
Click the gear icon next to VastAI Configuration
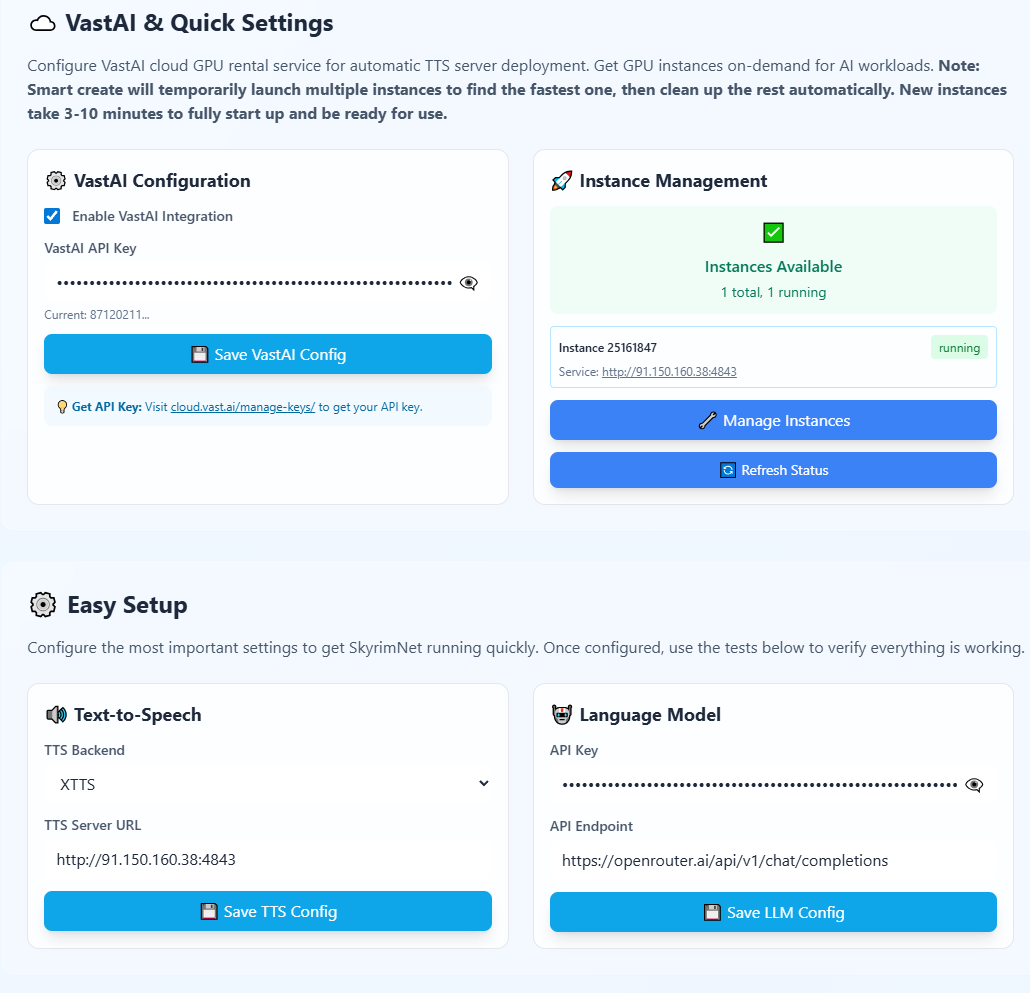[x=56, y=181]
